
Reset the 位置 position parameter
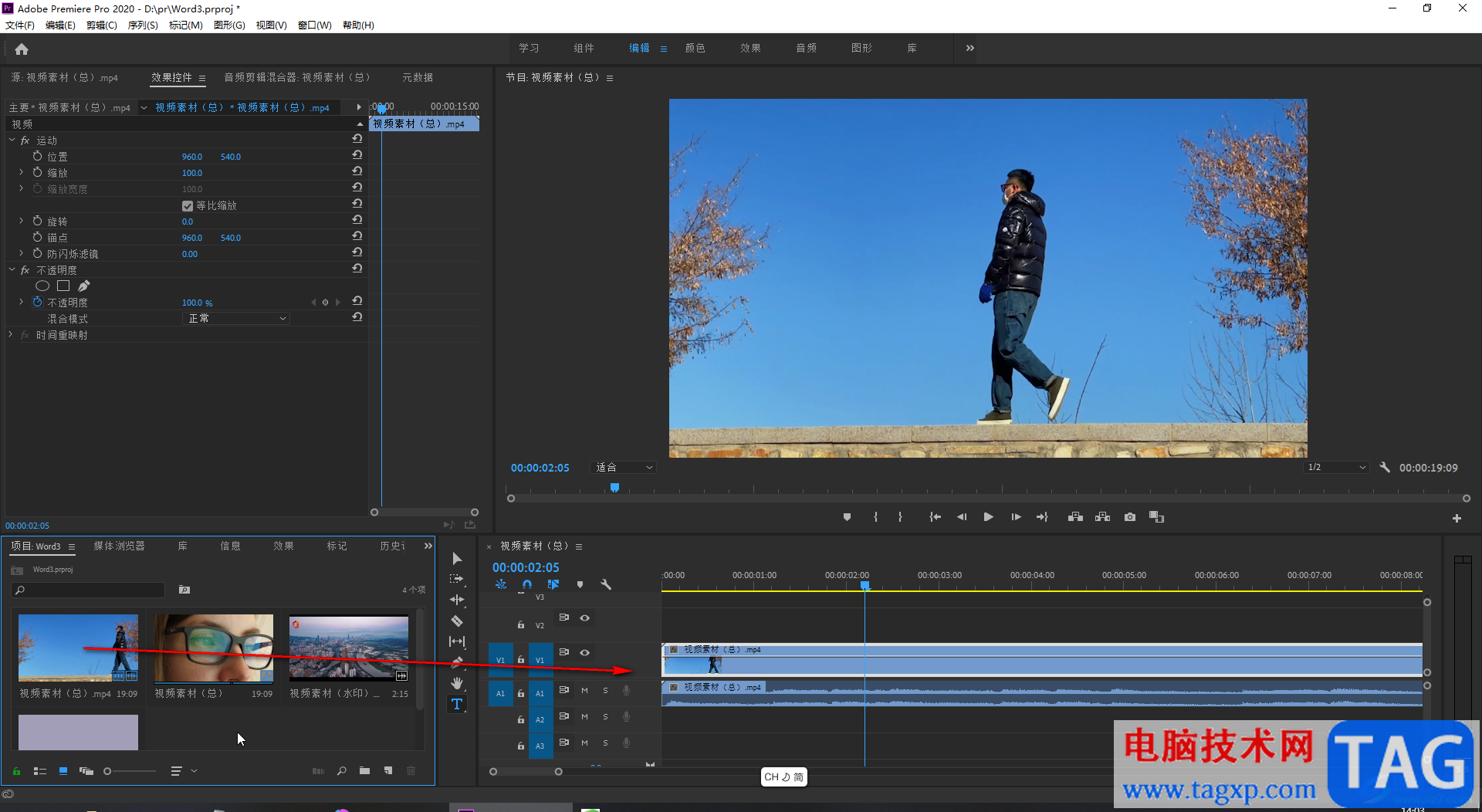(357, 155)
